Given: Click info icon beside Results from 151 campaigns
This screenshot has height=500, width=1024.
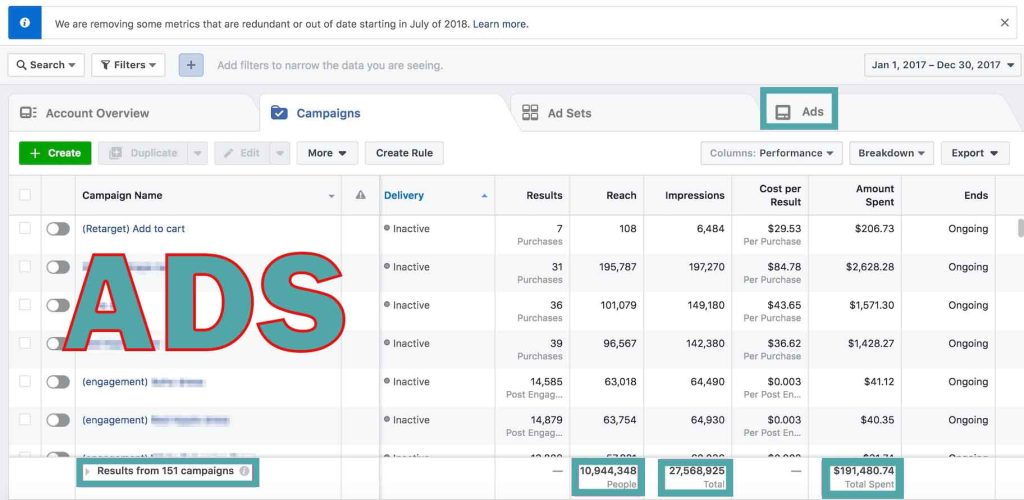Looking at the screenshot, I should (244, 471).
